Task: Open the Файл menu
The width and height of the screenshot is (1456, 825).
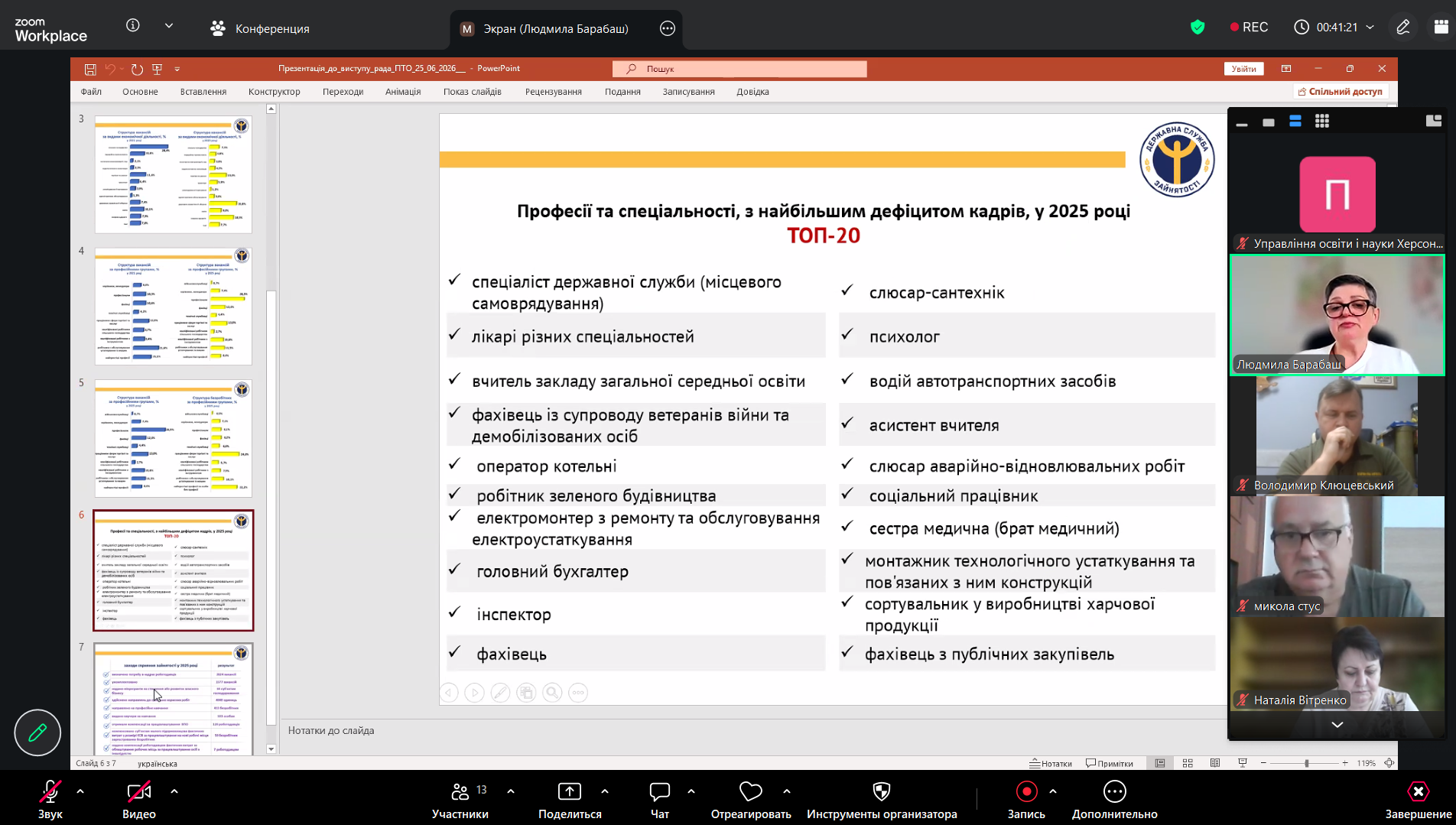Action: point(91,92)
